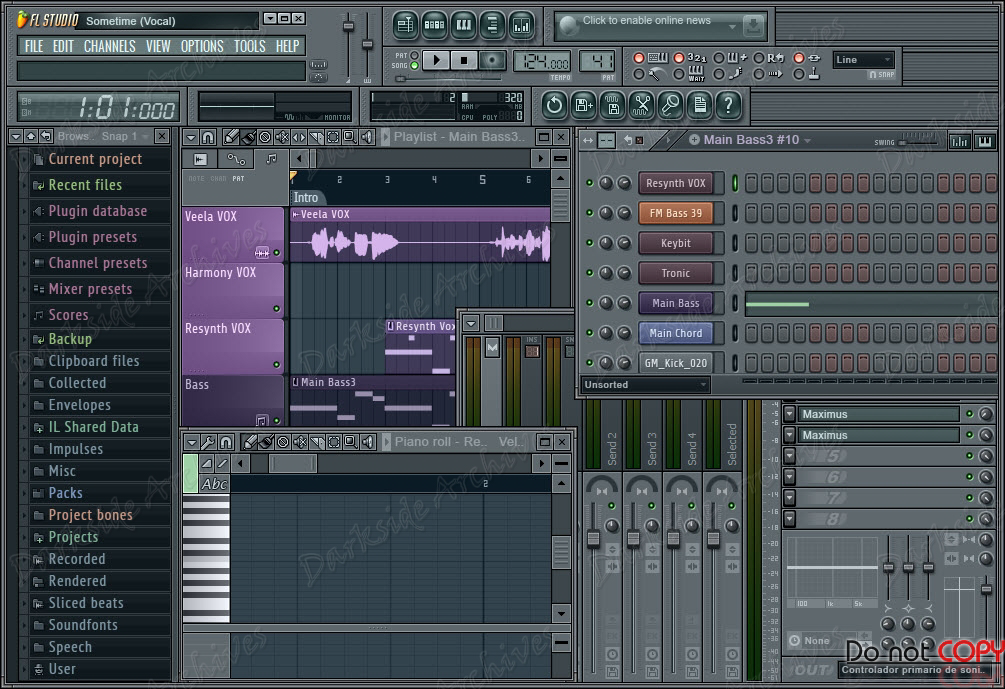The height and width of the screenshot is (689, 1005).
Task: Switch to Song mode radio light
Action: pyautogui.click(x=415, y=65)
